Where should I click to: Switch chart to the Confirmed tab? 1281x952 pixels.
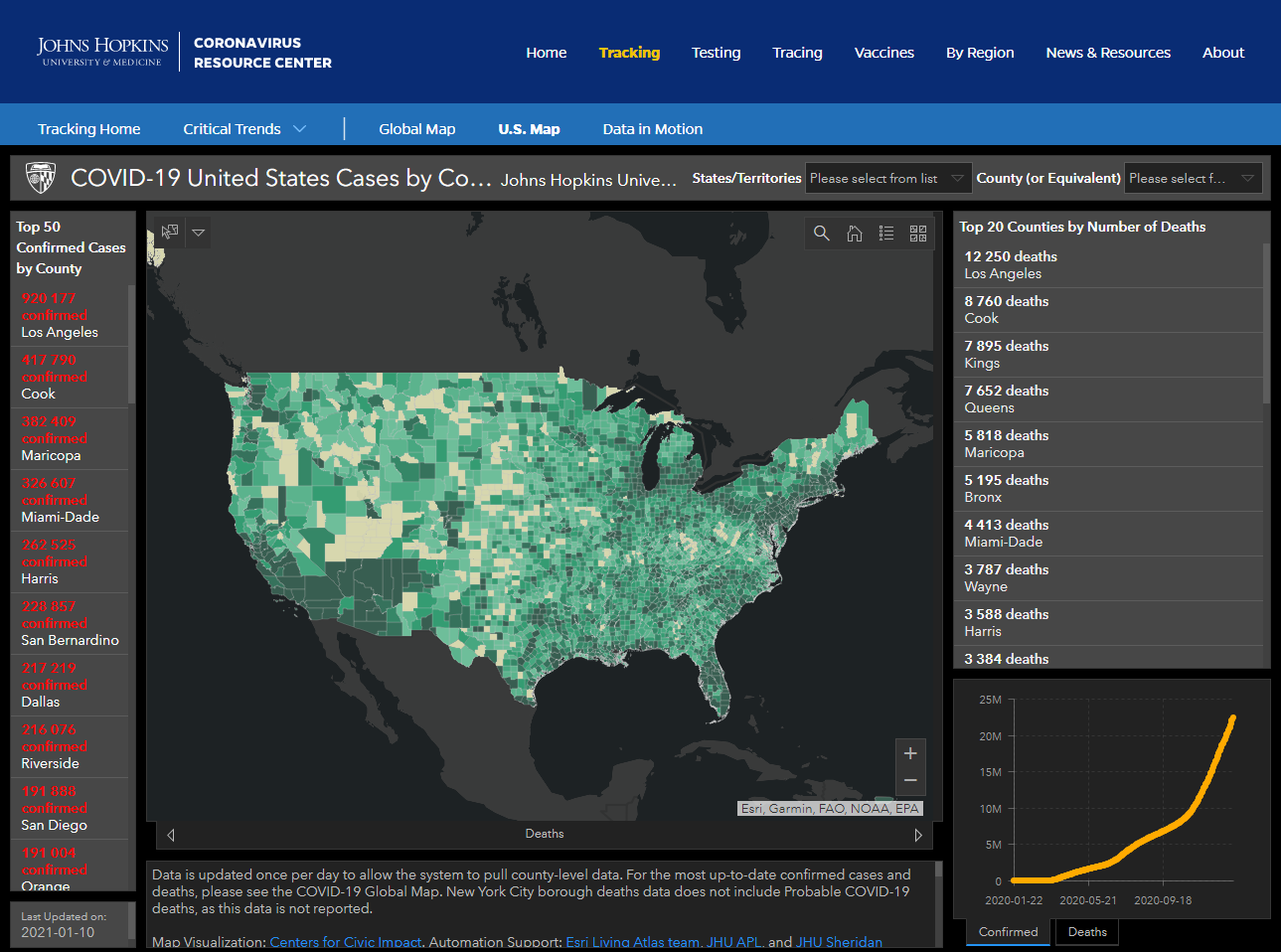coord(1008,932)
